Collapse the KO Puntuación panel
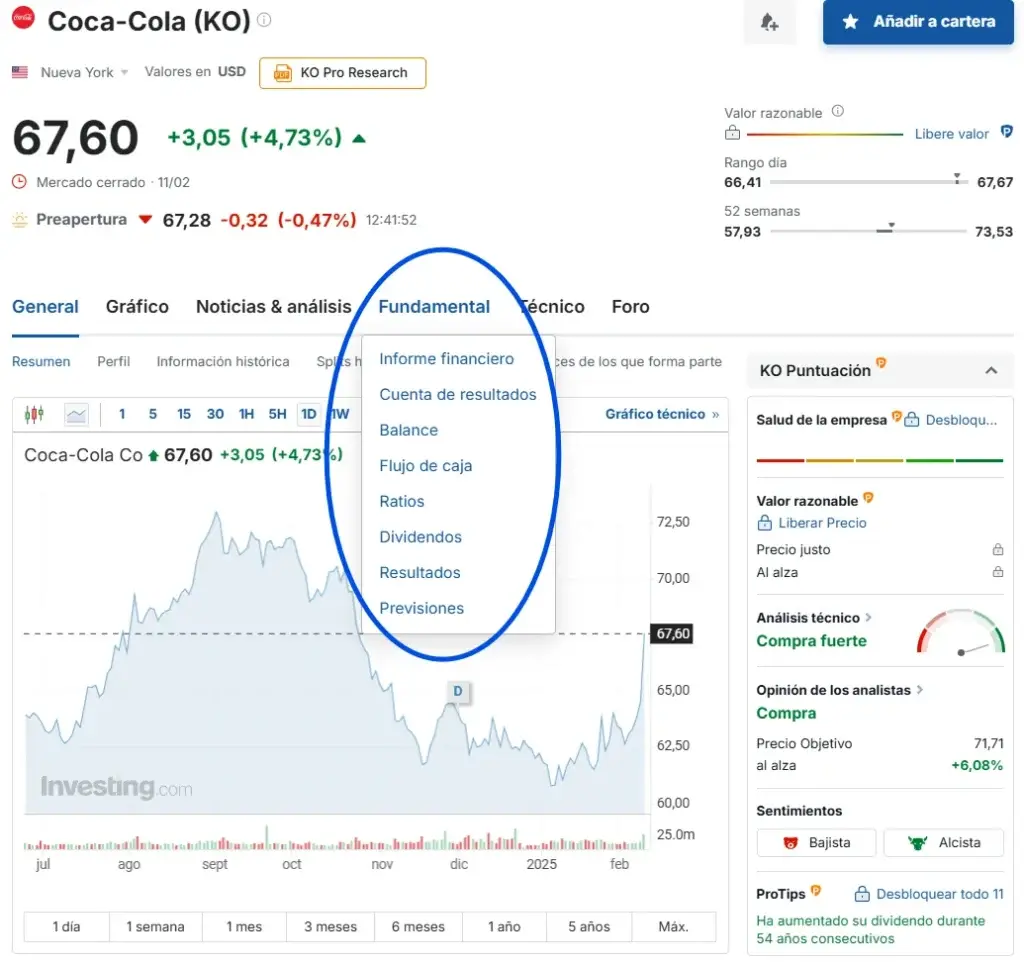The height and width of the screenshot is (966, 1024). (x=991, y=371)
